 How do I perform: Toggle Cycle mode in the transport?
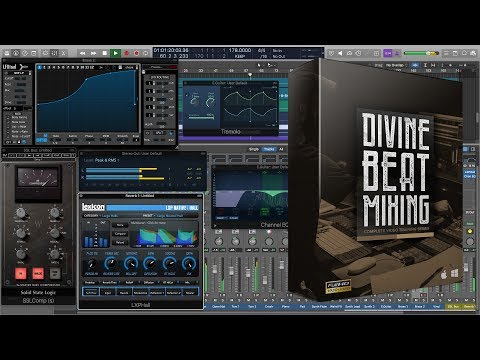[x=146, y=53]
